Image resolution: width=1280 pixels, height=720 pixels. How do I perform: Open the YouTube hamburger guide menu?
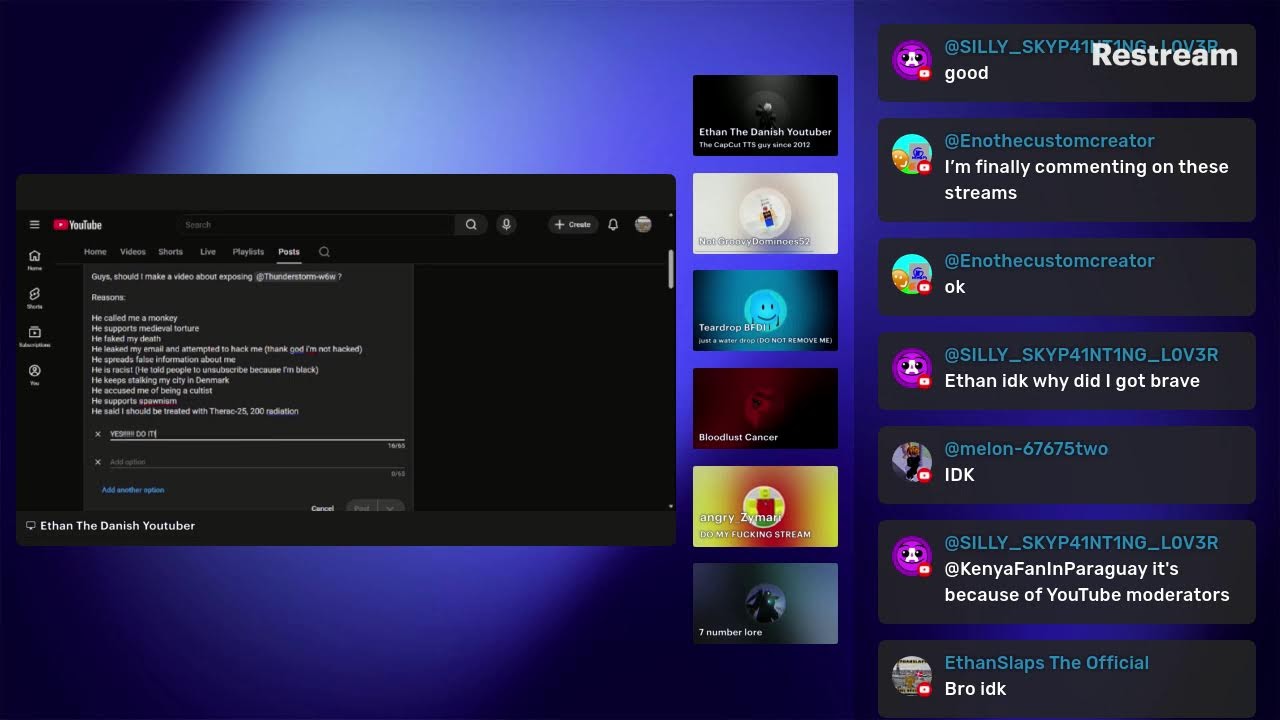(34, 225)
